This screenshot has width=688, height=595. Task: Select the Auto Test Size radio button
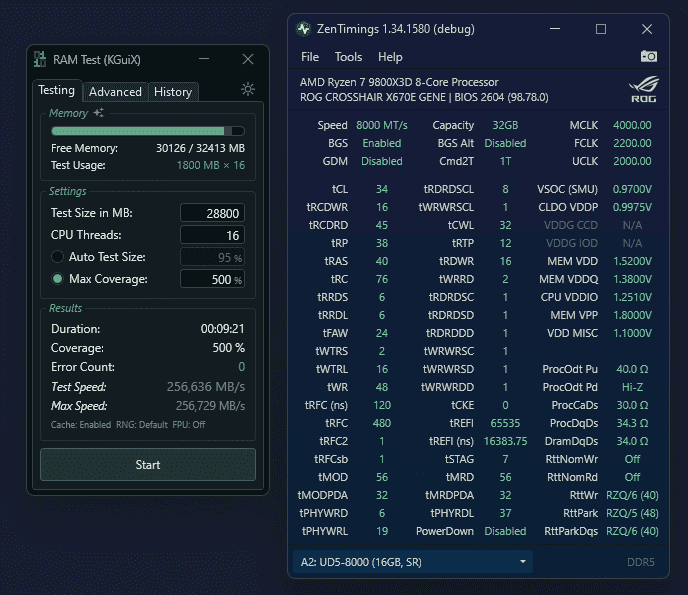tap(57, 257)
